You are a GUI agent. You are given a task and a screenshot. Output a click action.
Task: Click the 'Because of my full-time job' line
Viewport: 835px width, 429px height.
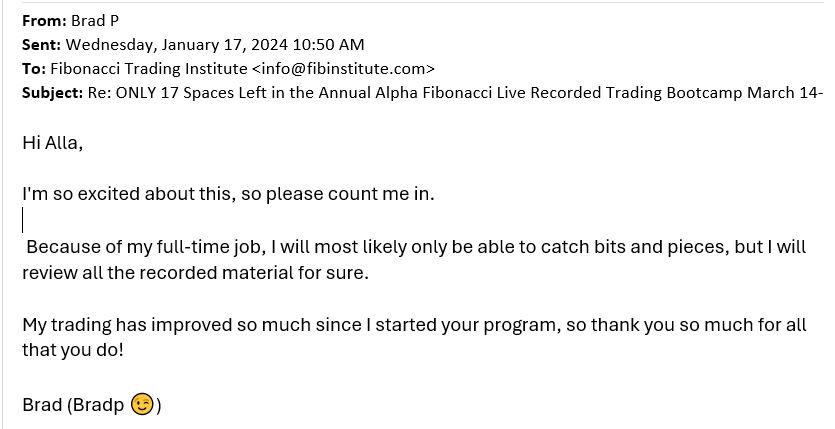point(414,247)
